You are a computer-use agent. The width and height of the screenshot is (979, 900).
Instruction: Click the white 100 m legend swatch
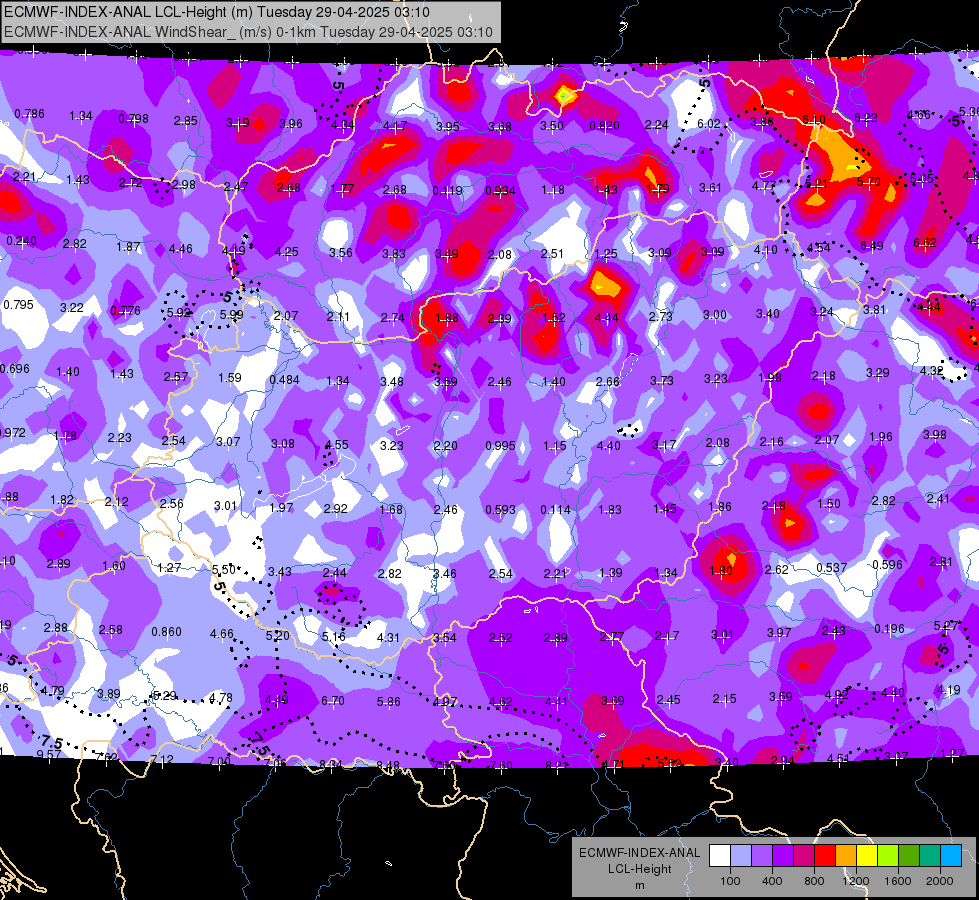point(720,856)
